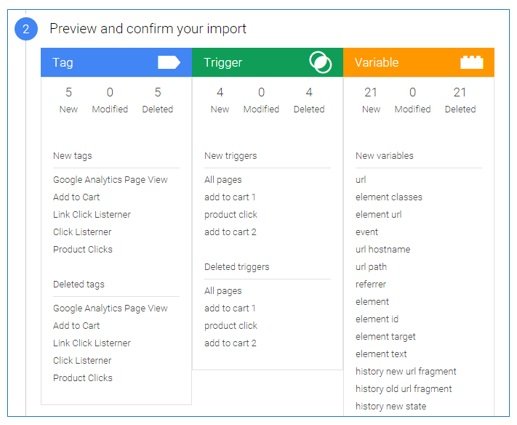Click the white brick Variable icon
Screen dimensions: 517x425
(x=471, y=62)
